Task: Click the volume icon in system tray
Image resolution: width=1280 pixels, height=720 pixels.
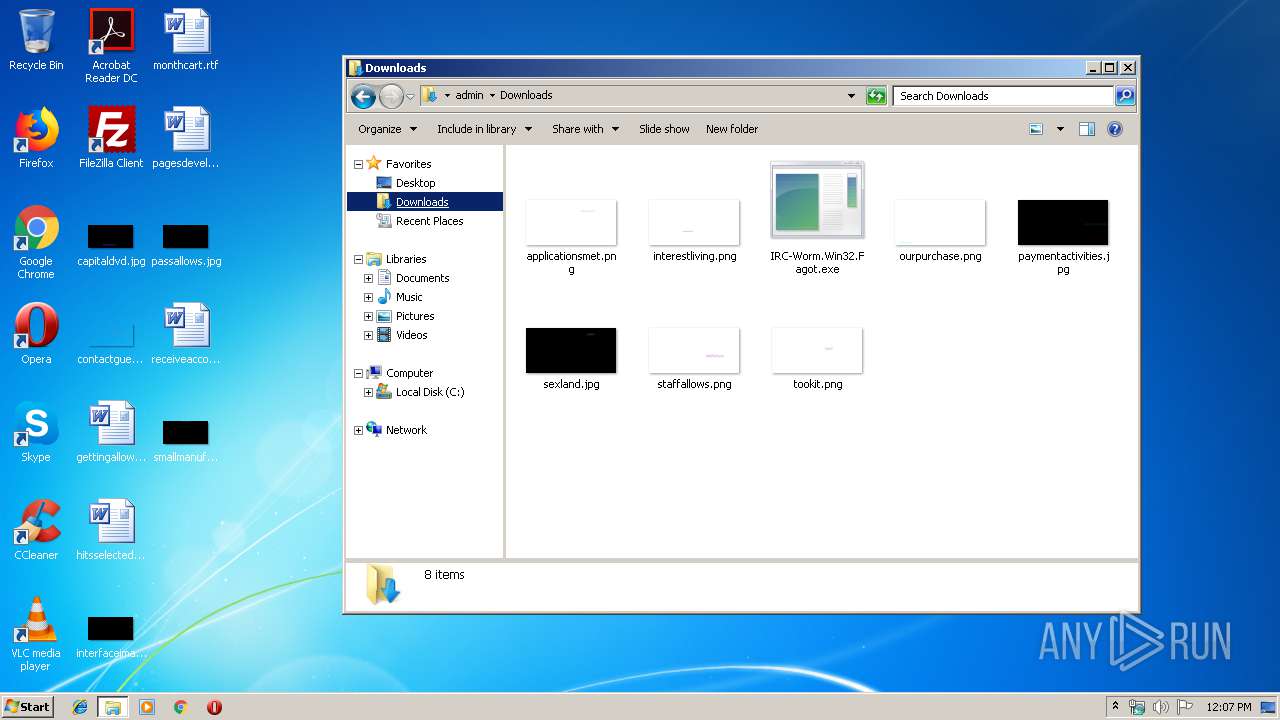Action: [1160, 707]
